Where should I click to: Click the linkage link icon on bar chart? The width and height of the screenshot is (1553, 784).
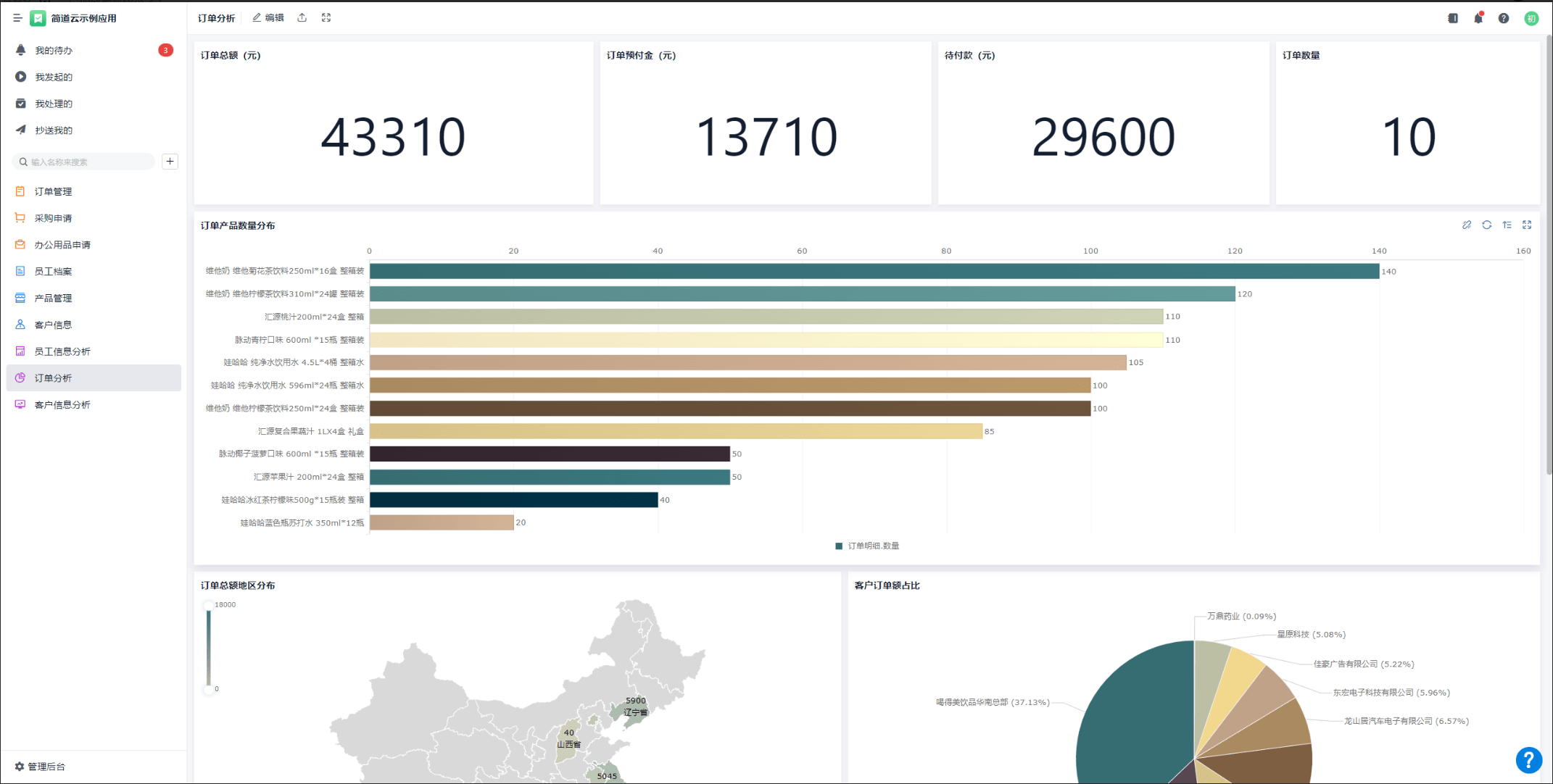[x=1467, y=225]
